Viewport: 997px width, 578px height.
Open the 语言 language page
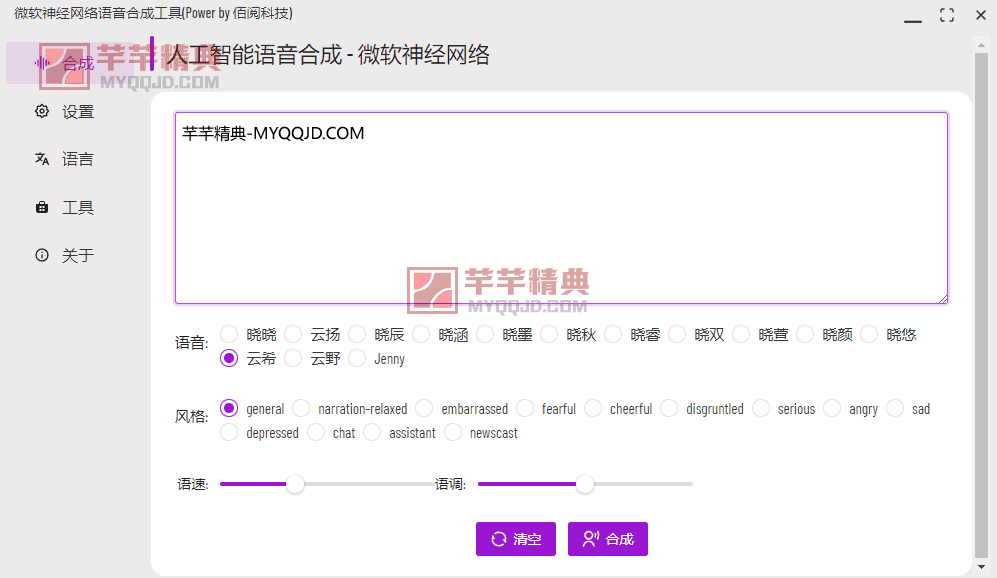(x=70, y=159)
